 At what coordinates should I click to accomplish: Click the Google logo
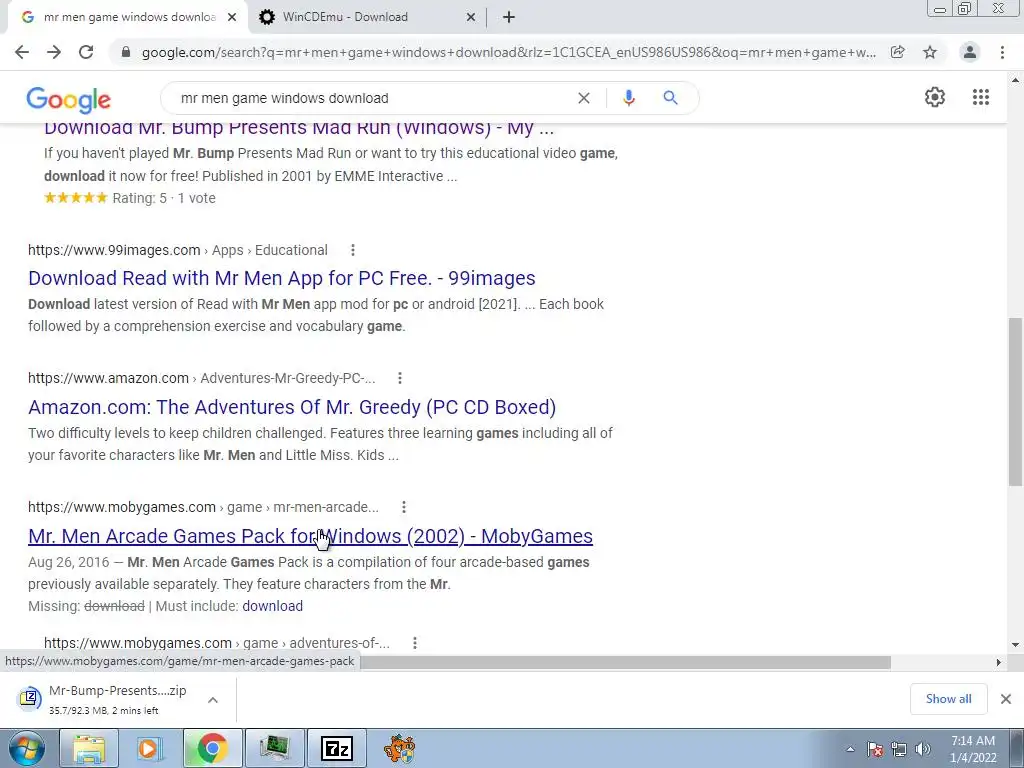point(69,99)
